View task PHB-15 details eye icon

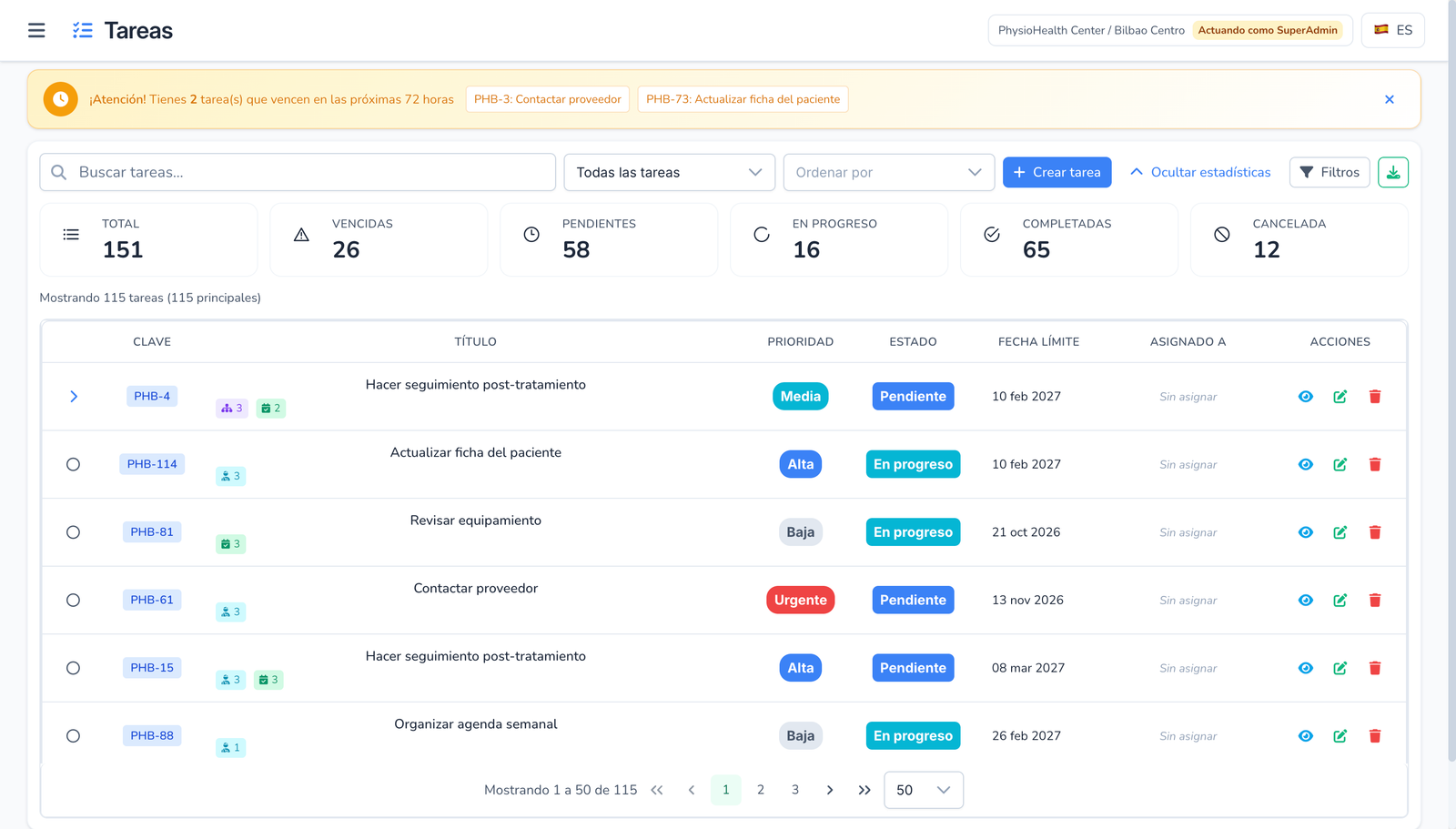point(1305,668)
